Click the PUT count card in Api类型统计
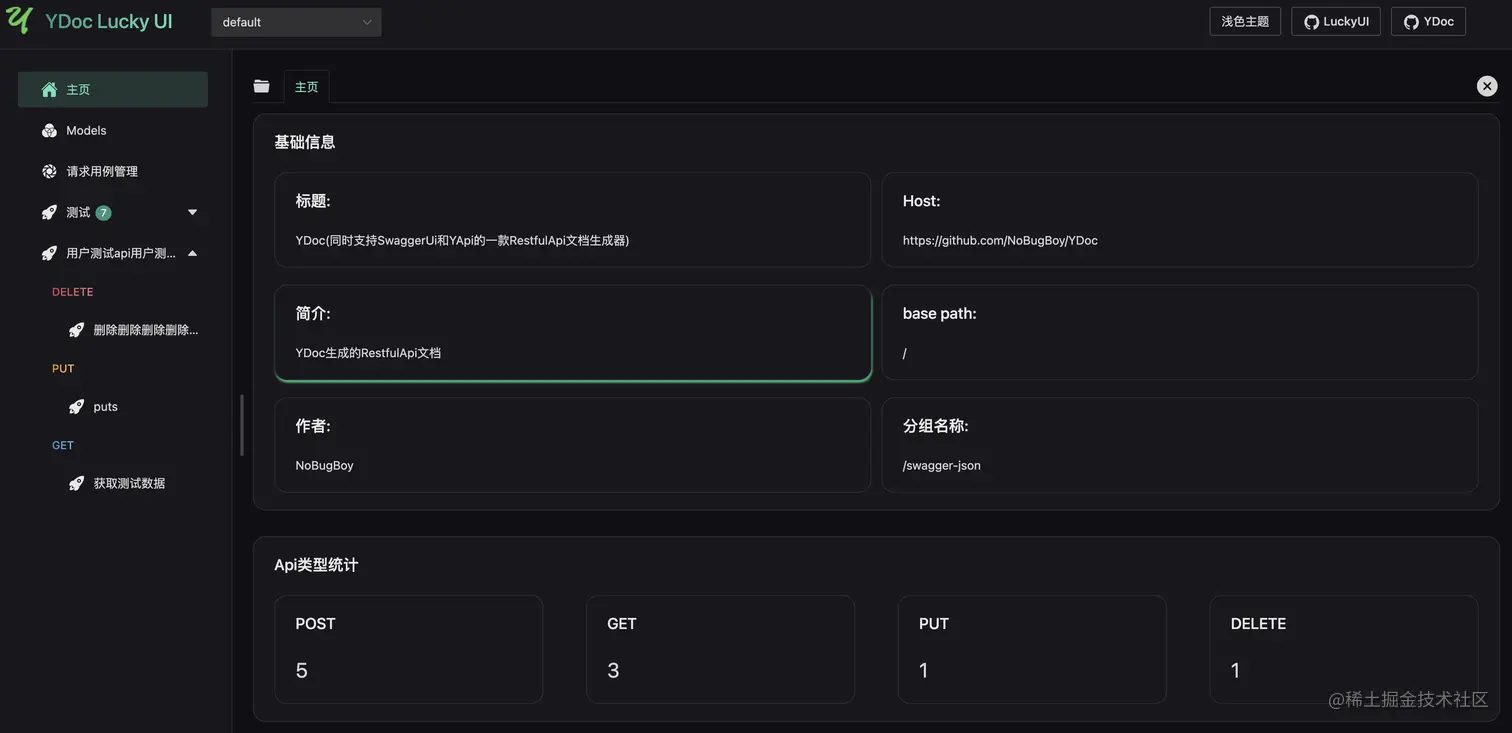Viewport: 1512px width, 733px height. (x=1032, y=650)
